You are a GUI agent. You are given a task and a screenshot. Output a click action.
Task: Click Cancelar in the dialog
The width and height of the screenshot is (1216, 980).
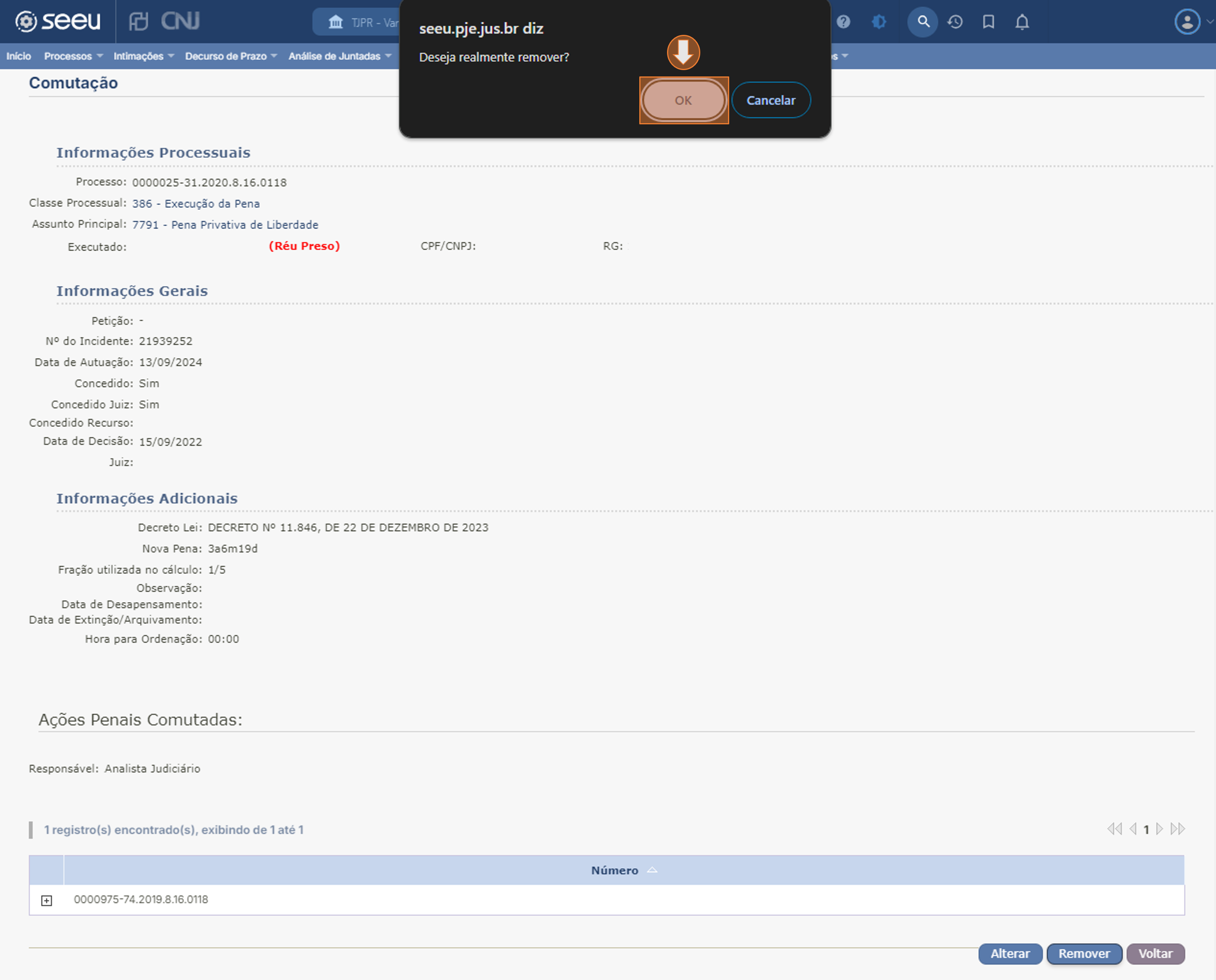(771, 100)
